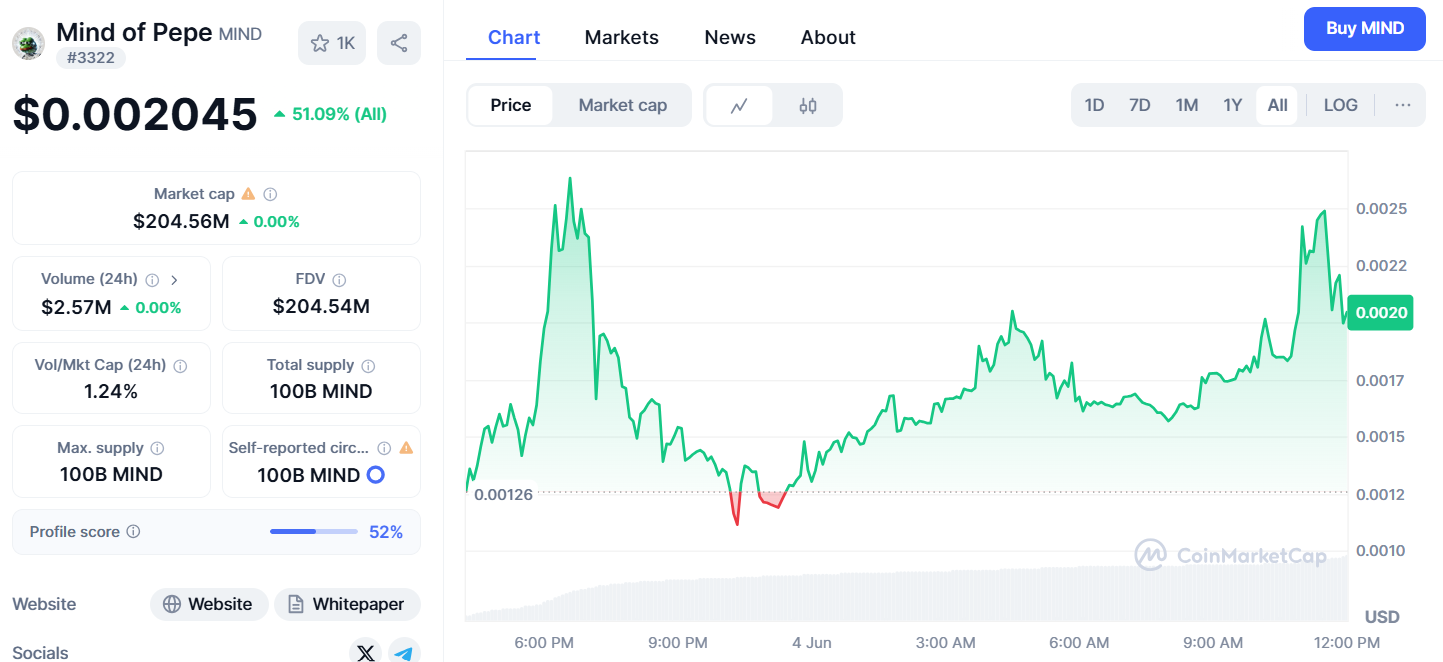Image resolution: width=1443 pixels, height=662 pixels.
Task: Click the Total supply info icon
Action: (x=368, y=366)
